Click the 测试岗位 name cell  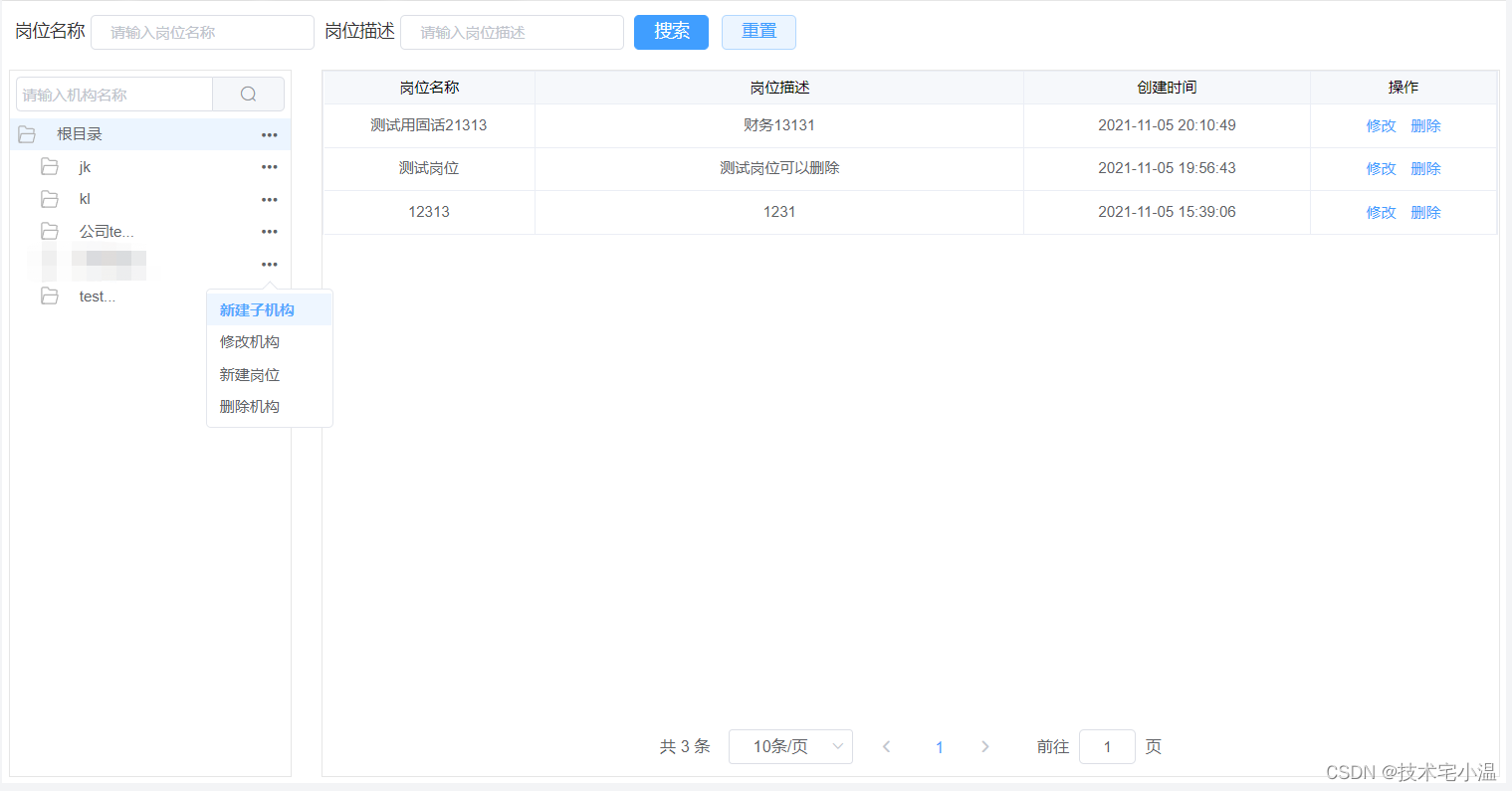coord(429,168)
